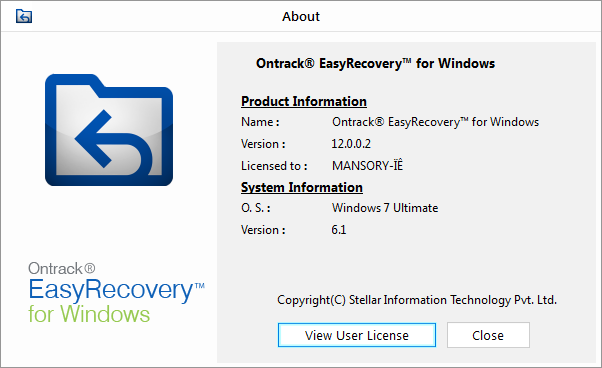Click the About title text

pyautogui.click(x=301, y=17)
